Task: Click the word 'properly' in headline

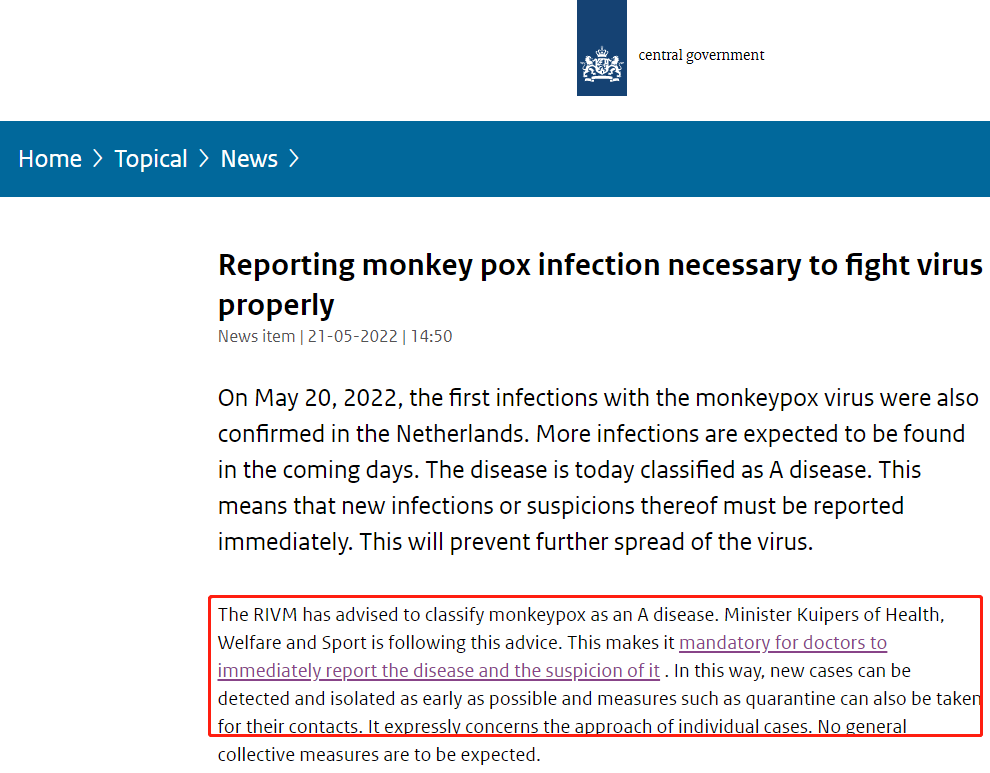Action: pos(276,304)
